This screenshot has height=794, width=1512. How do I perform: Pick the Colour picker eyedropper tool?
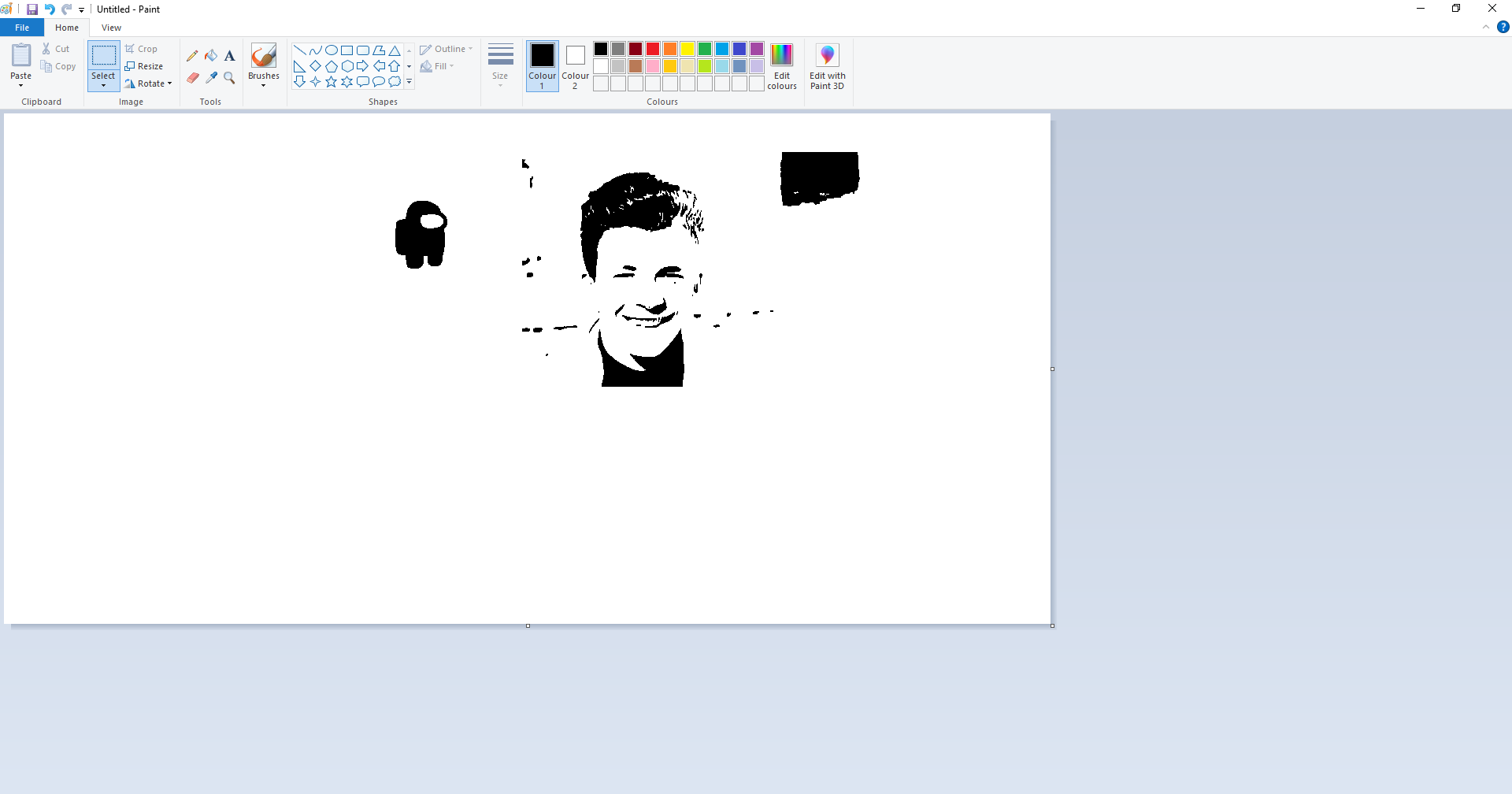tap(211, 78)
